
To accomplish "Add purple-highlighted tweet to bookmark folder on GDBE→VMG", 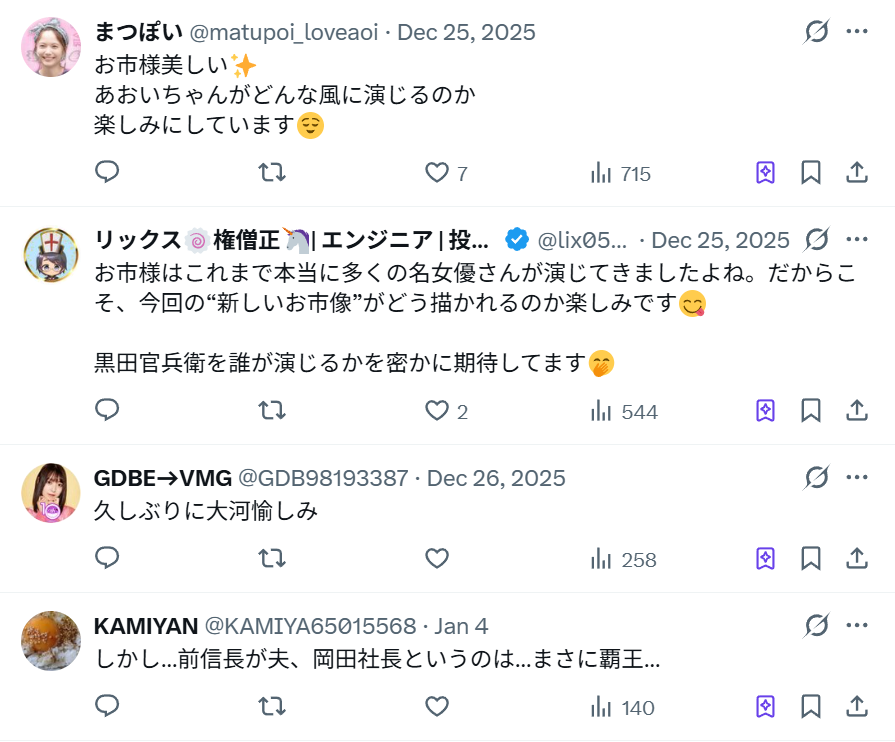I will coord(765,559).
